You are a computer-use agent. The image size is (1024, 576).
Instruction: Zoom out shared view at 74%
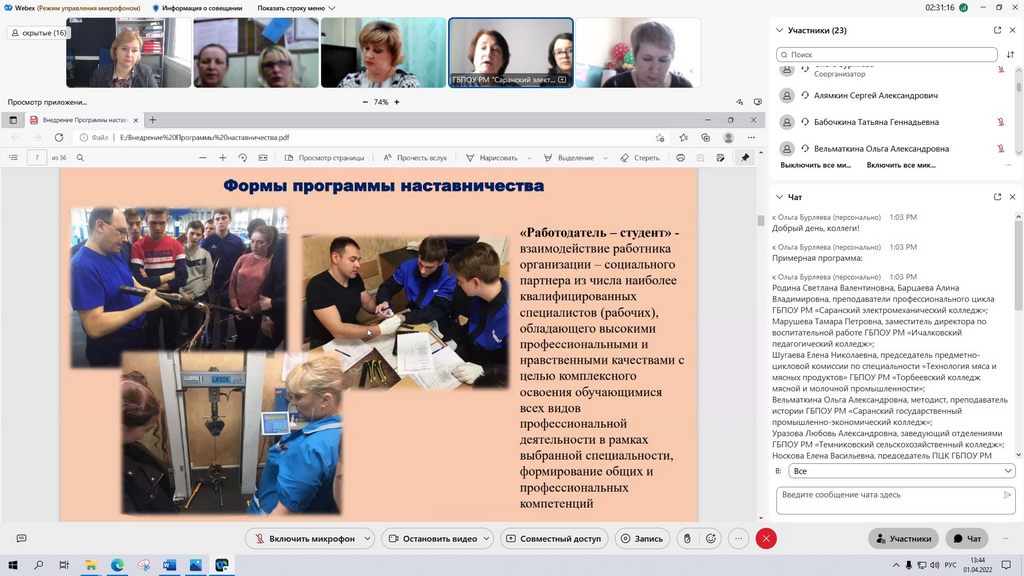365,102
